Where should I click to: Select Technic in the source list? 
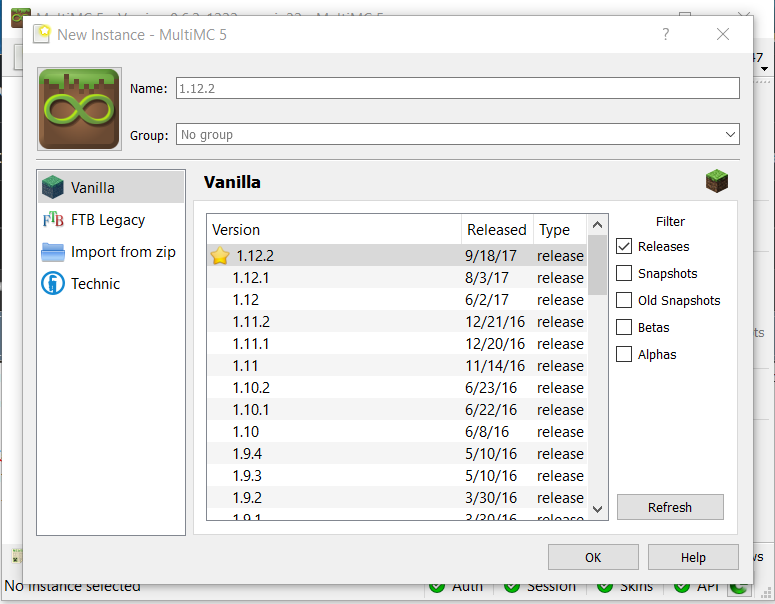(111, 283)
